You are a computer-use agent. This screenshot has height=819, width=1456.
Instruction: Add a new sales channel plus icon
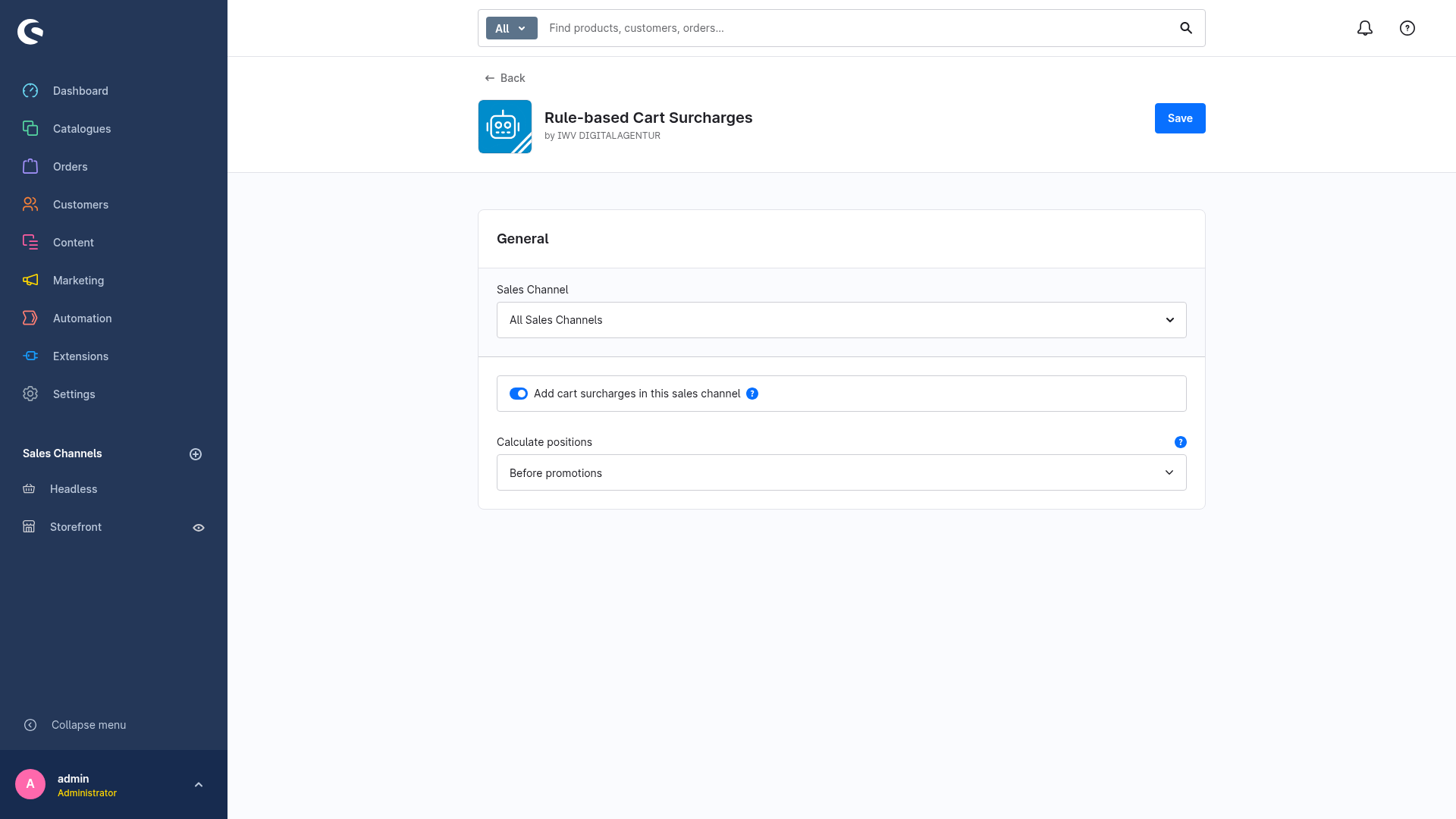point(196,454)
